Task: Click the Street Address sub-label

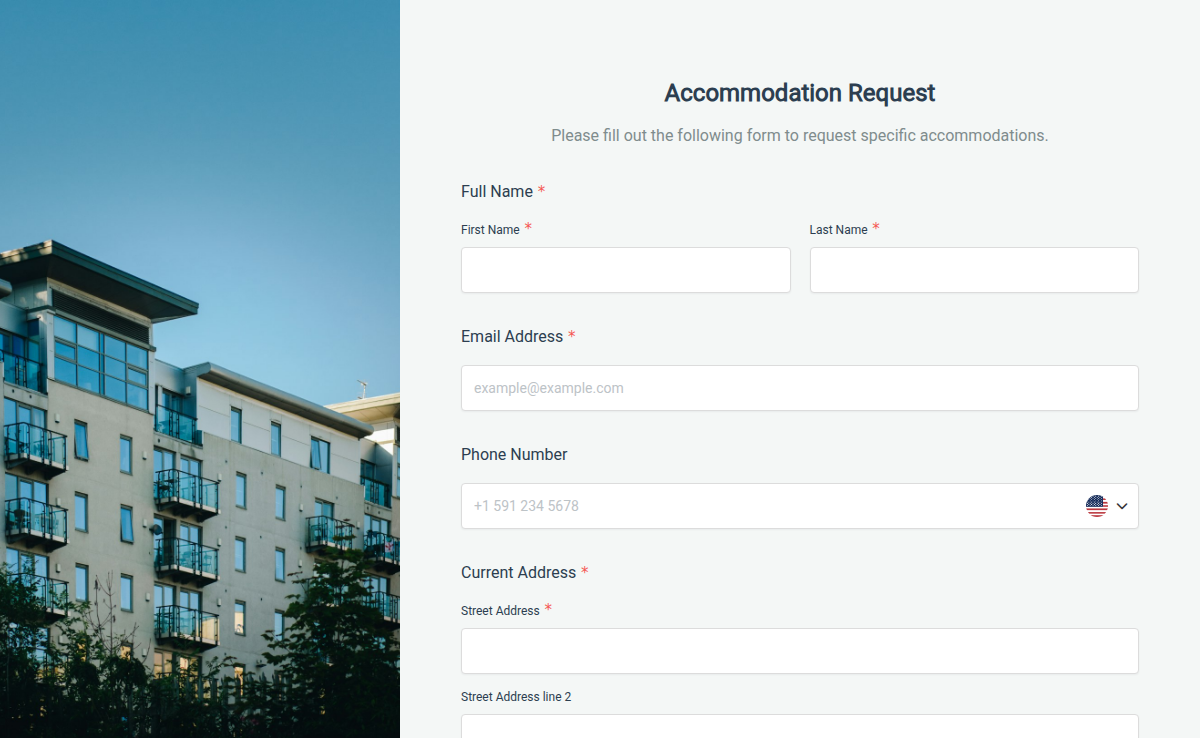Action: click(x=500, y=610)
